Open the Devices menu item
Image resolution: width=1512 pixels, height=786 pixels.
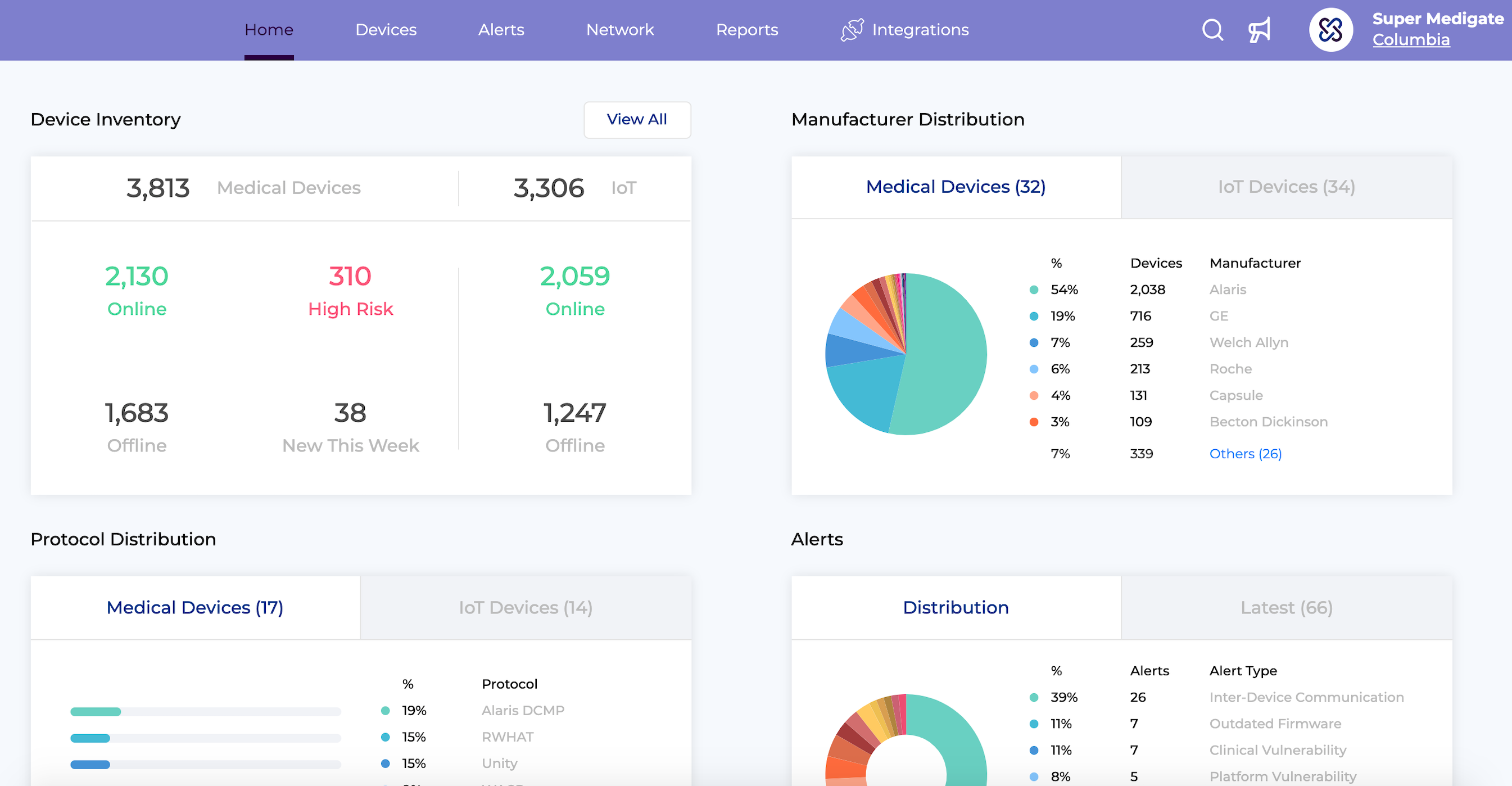click(386, 29)
